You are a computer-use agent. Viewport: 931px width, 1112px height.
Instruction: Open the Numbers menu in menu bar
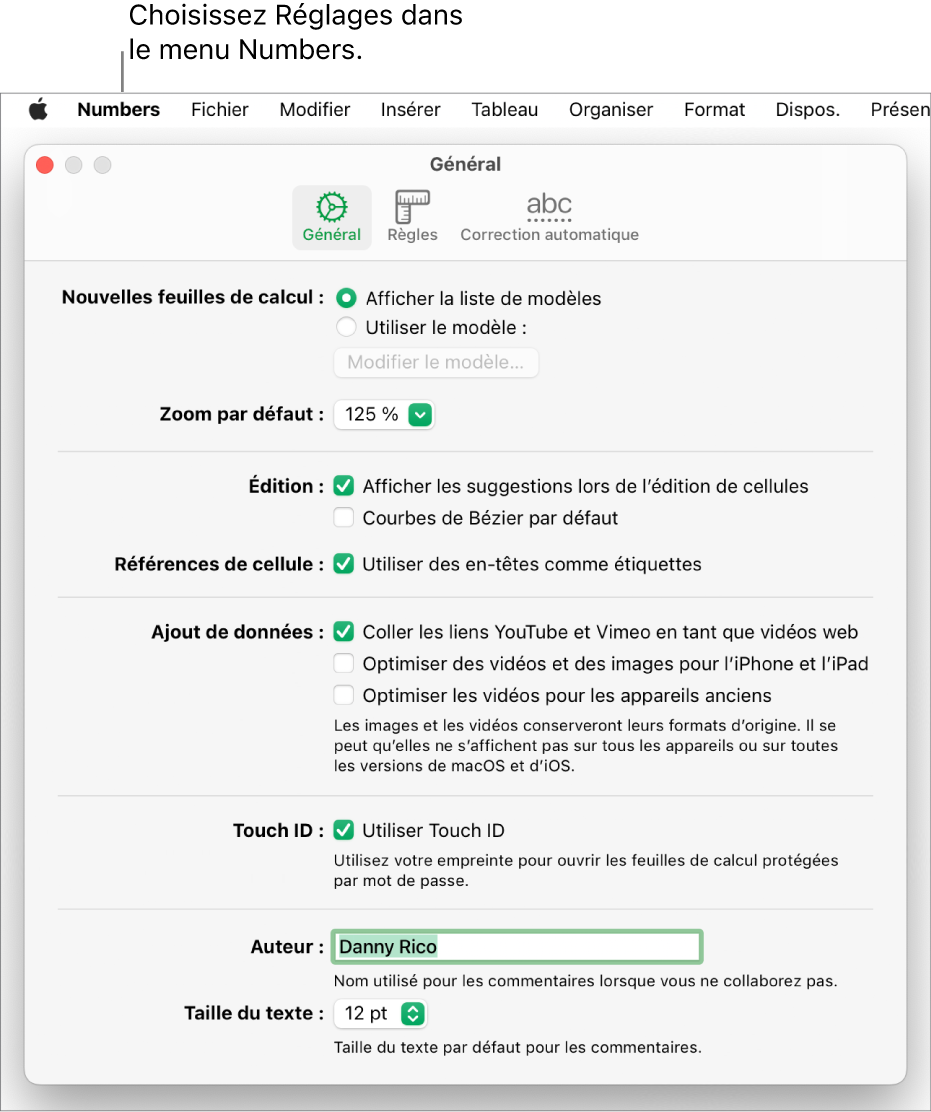tap(118, 110)
